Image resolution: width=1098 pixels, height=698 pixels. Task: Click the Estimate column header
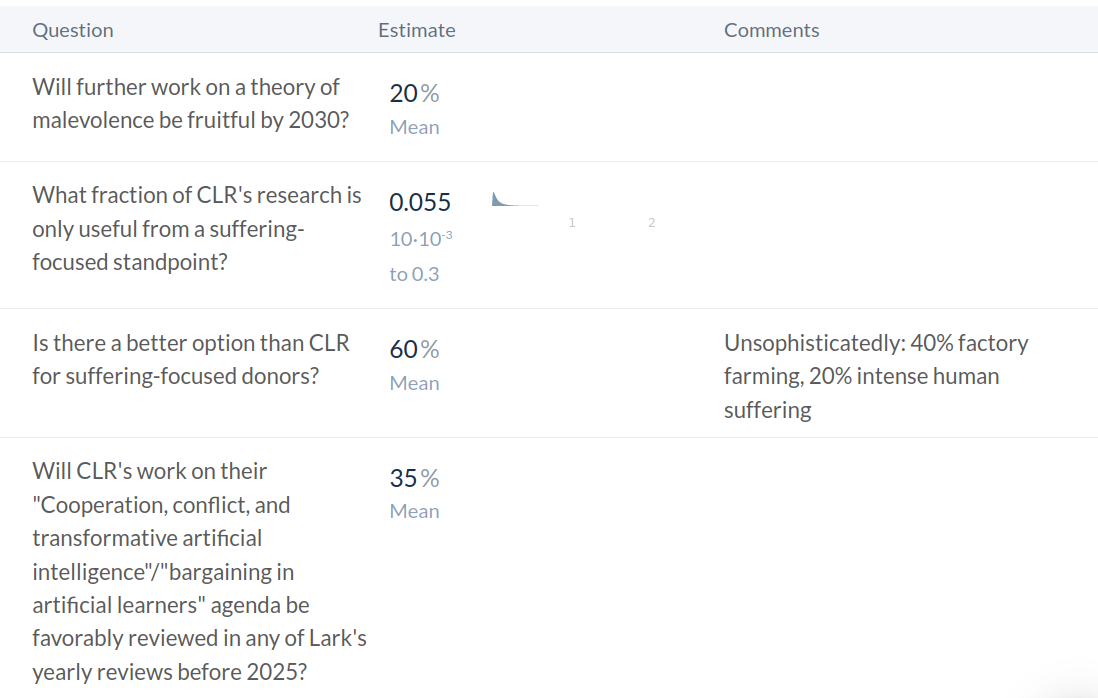tap(417, 30)
